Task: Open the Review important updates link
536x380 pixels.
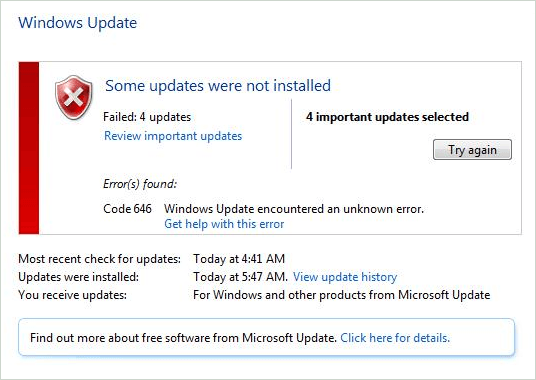Action: 173,136
